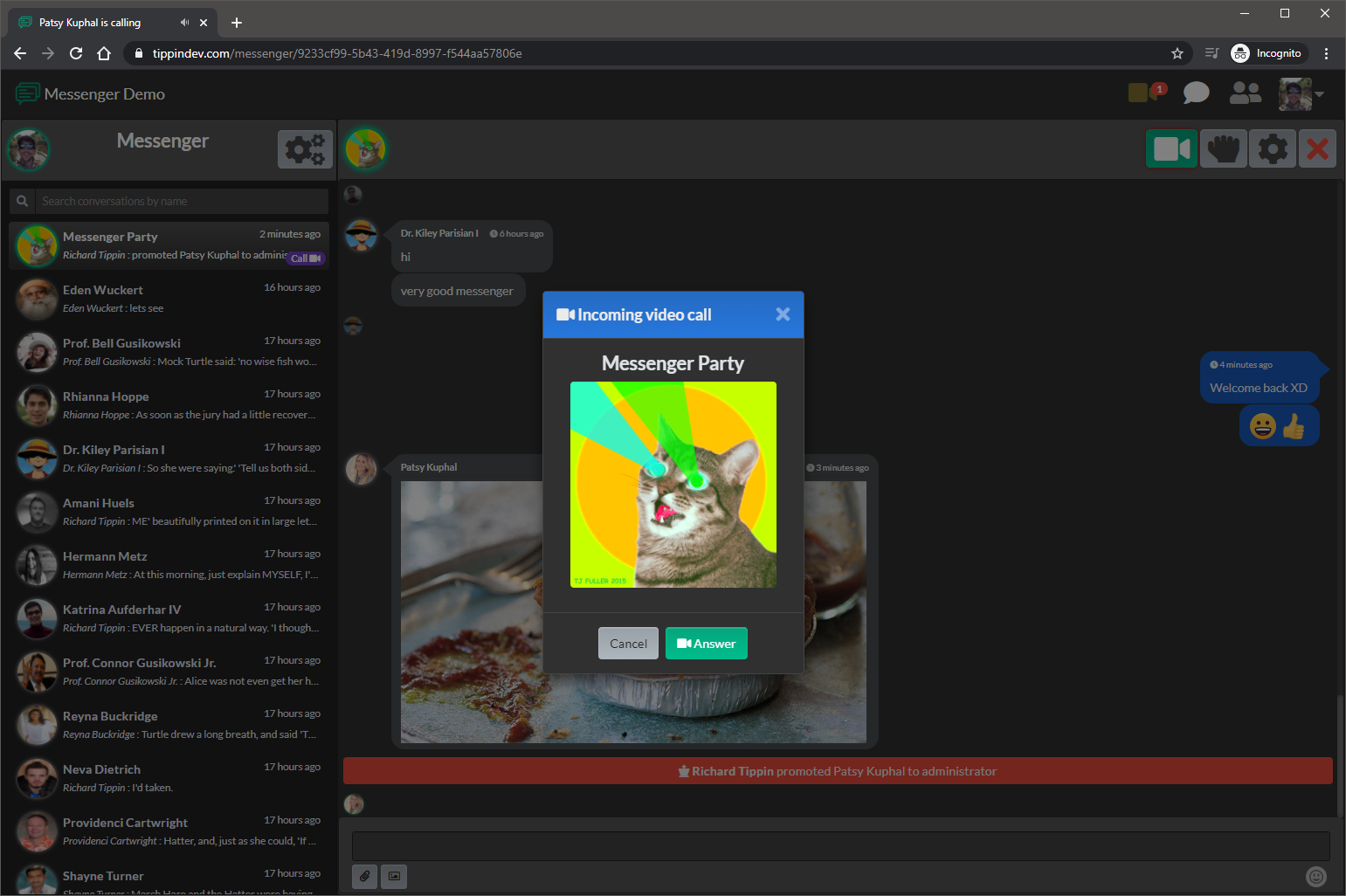Close the Patsy Kuphal is calling tab
Screen dimensions: 1346x896
204,23
